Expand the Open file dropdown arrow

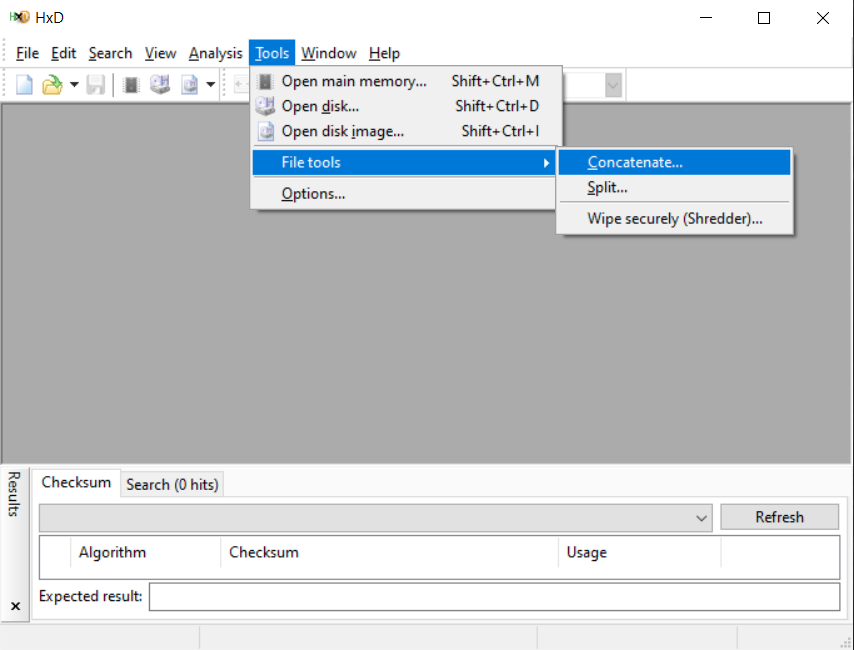pyautogui.click(x=74, y=85)
